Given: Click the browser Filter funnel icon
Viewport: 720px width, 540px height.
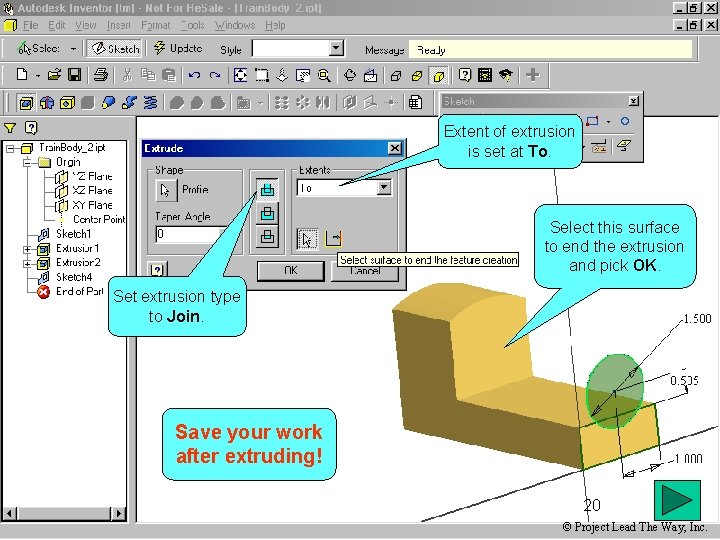Looking at the screenshot, I should click(x=10, y=128).
